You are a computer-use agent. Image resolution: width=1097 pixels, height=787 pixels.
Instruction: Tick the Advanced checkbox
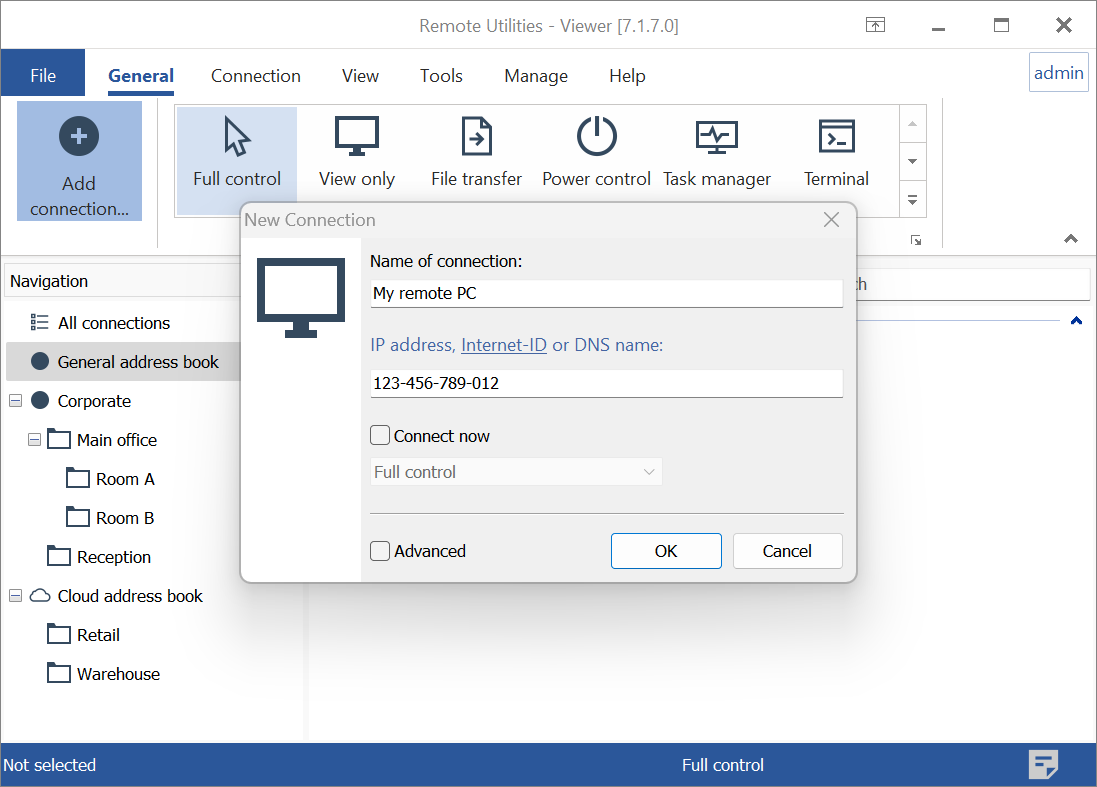pyautogui.click(x=380, y=551)
